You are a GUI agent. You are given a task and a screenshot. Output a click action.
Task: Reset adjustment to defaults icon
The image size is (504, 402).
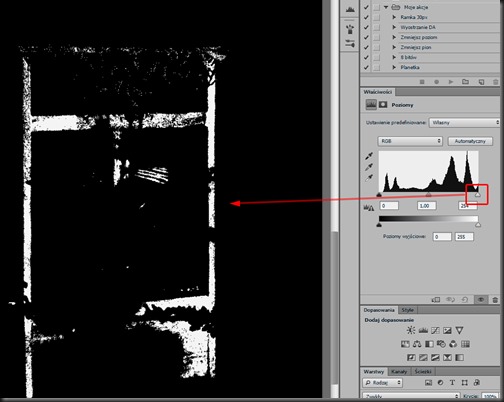coord(465,300)
